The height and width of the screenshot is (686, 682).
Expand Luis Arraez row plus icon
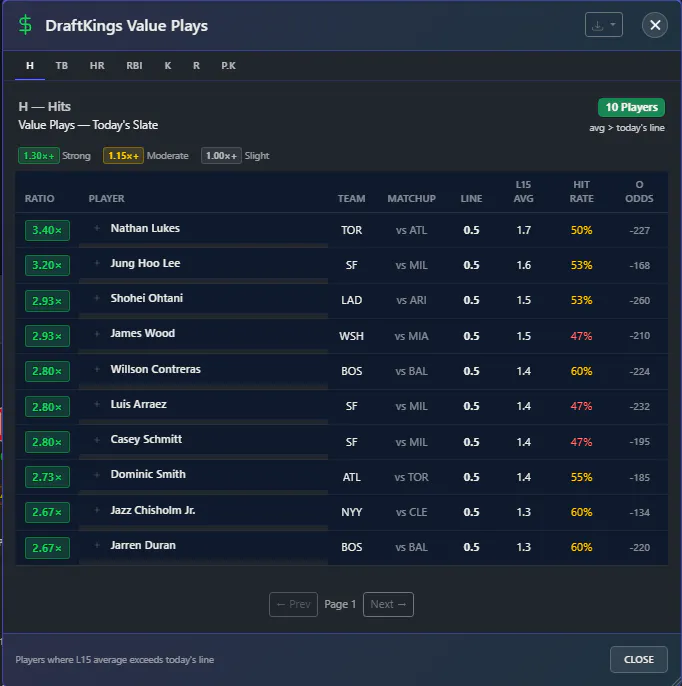tap(97, 404)
